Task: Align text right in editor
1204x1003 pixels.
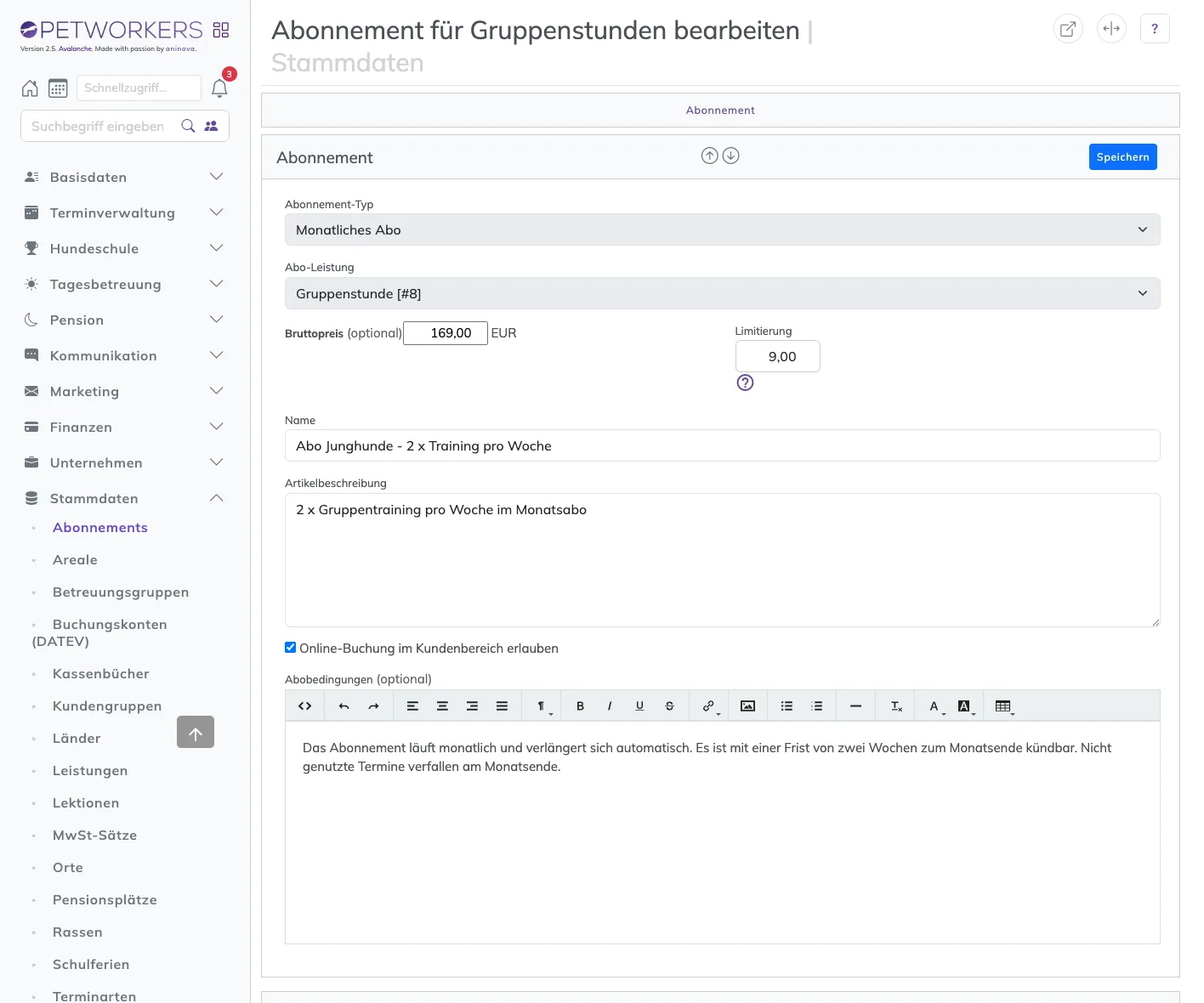Action: click(x=472, y=705)
